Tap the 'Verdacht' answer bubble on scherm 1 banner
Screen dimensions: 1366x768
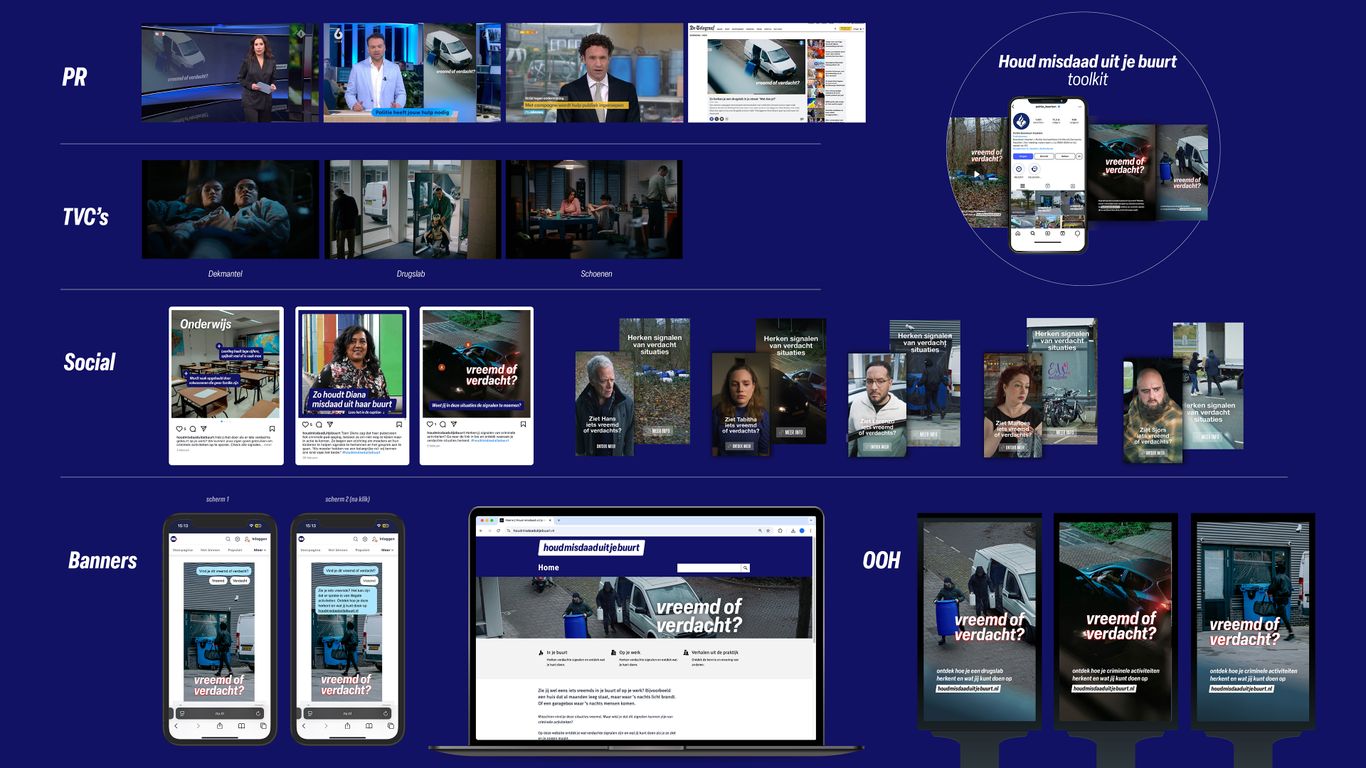tap(240, 580)
